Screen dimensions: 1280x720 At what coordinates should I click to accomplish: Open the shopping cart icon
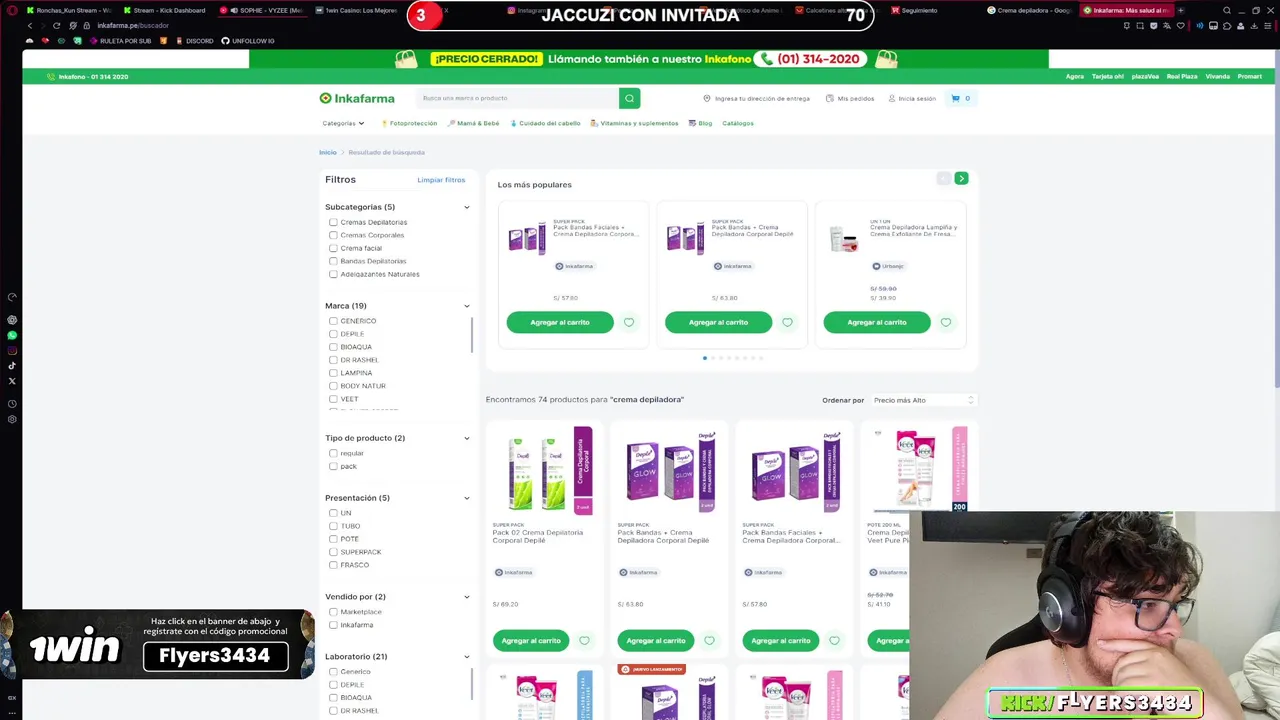[x=956, y=98]
